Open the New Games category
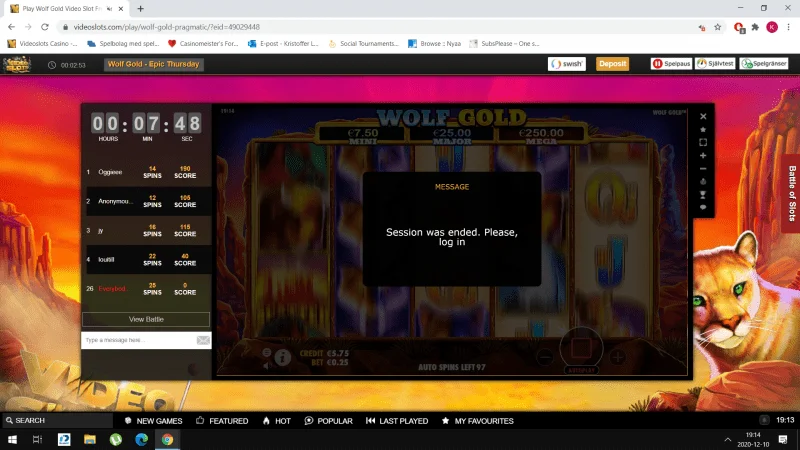Viewport: 800px width, 450px height. click(153, 421)
